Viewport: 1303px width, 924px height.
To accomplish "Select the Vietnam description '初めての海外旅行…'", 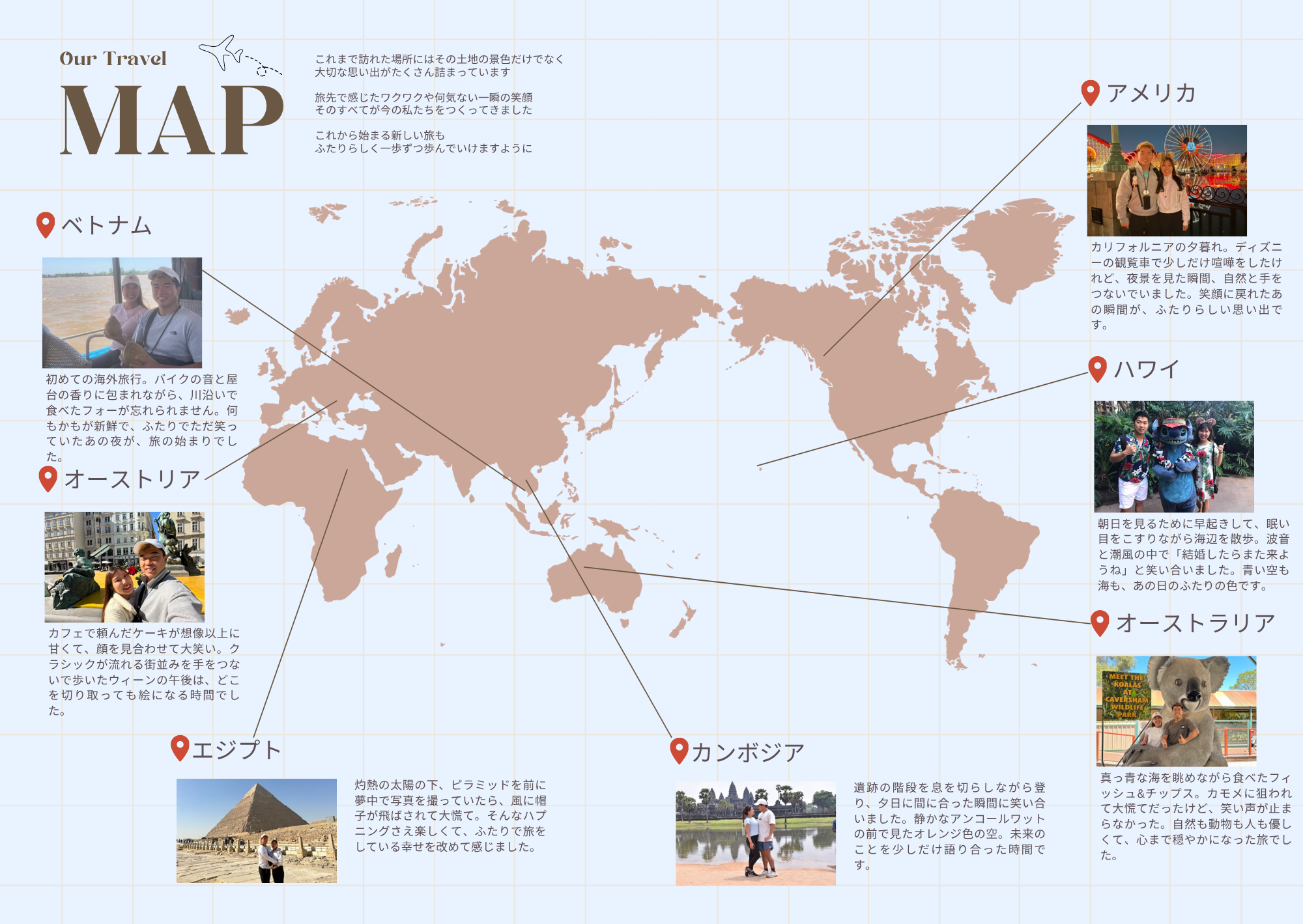I will click(x=142, y=417).
